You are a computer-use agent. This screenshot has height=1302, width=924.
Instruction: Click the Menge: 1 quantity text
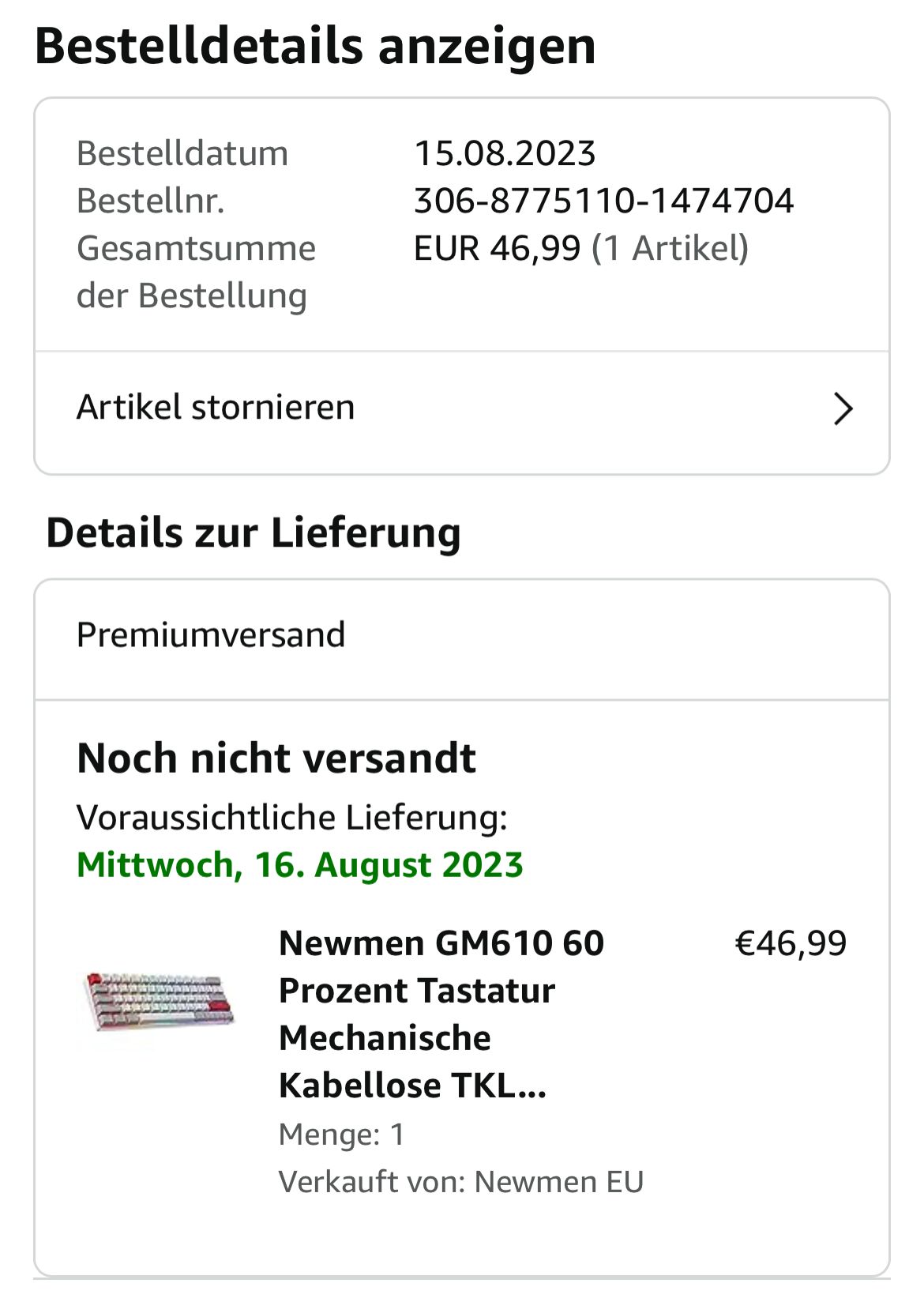point(341,1135)
